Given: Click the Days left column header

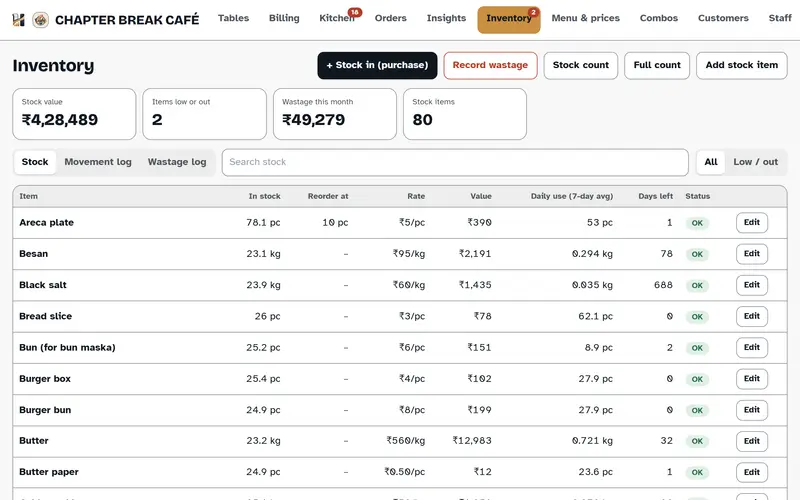Looking at the screenshot, I should (655, 196).
